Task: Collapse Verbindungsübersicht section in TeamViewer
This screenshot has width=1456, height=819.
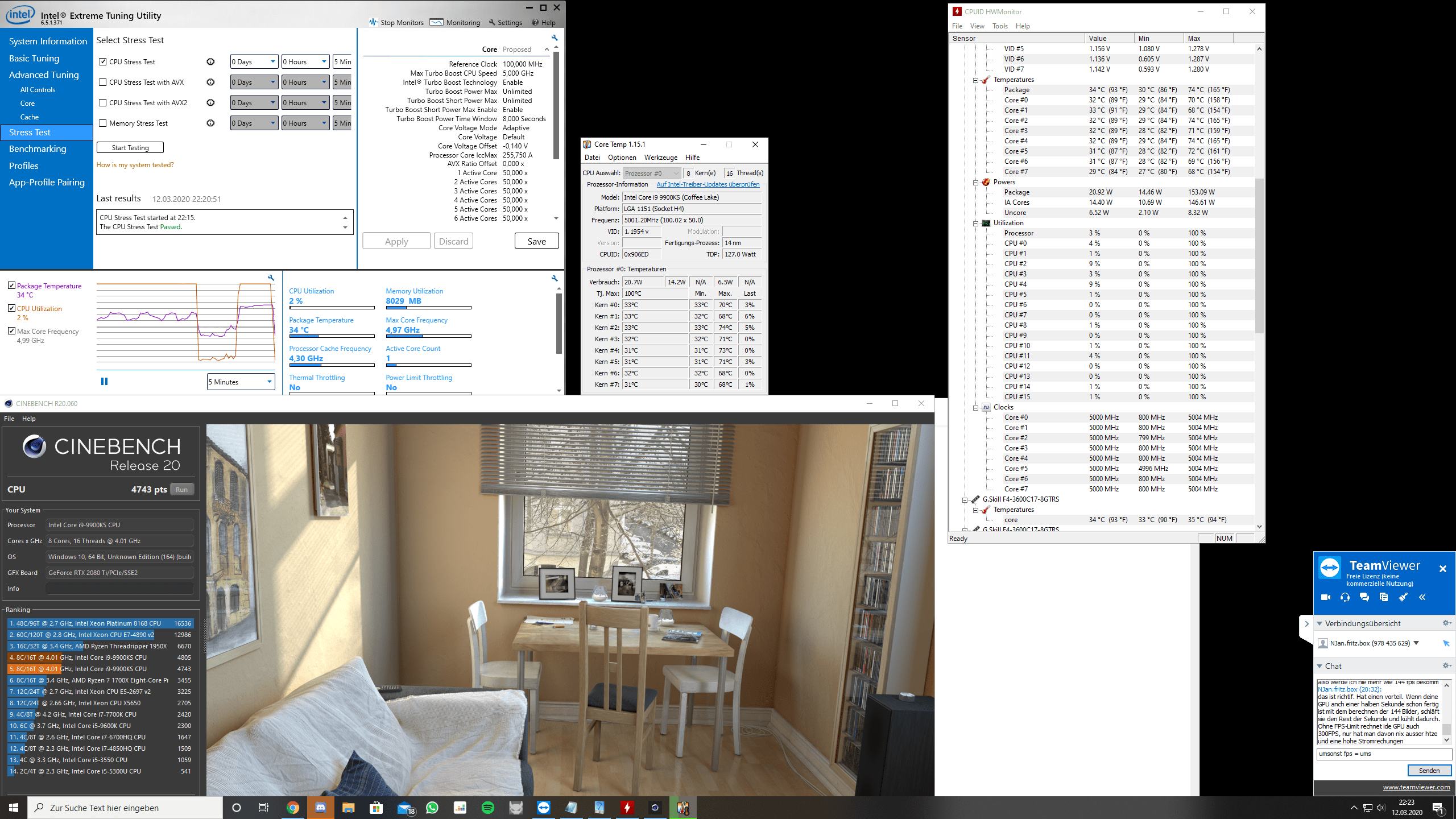Action: coord(1319,623)
